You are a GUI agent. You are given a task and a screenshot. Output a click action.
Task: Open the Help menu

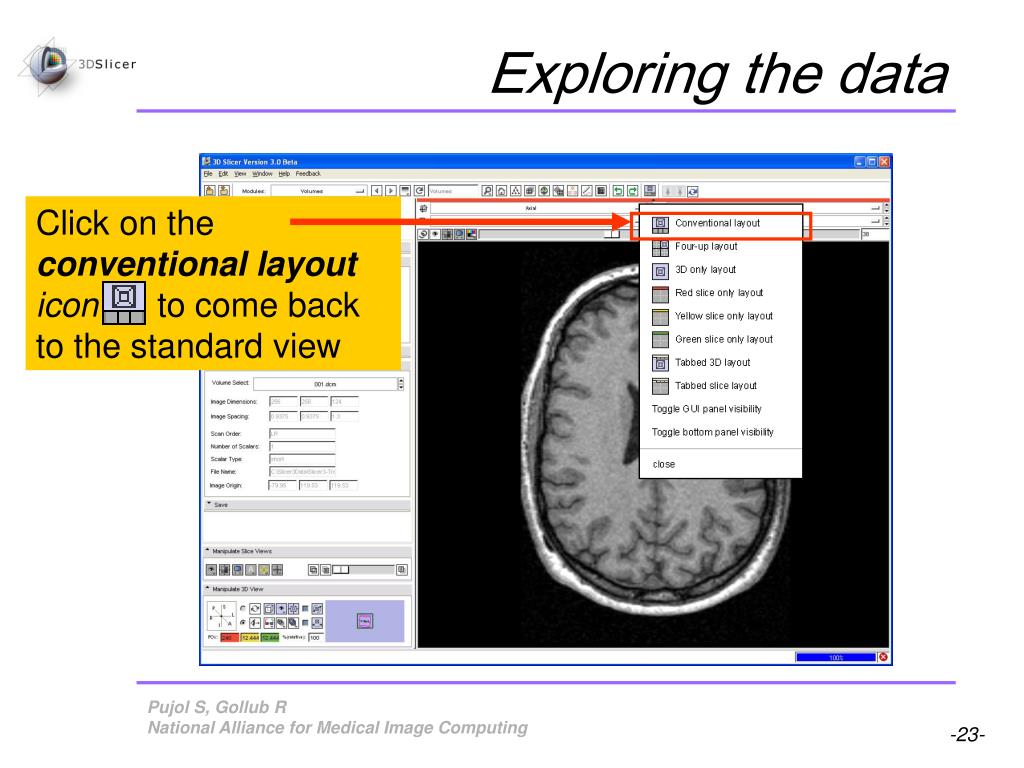tap(284, 174)
